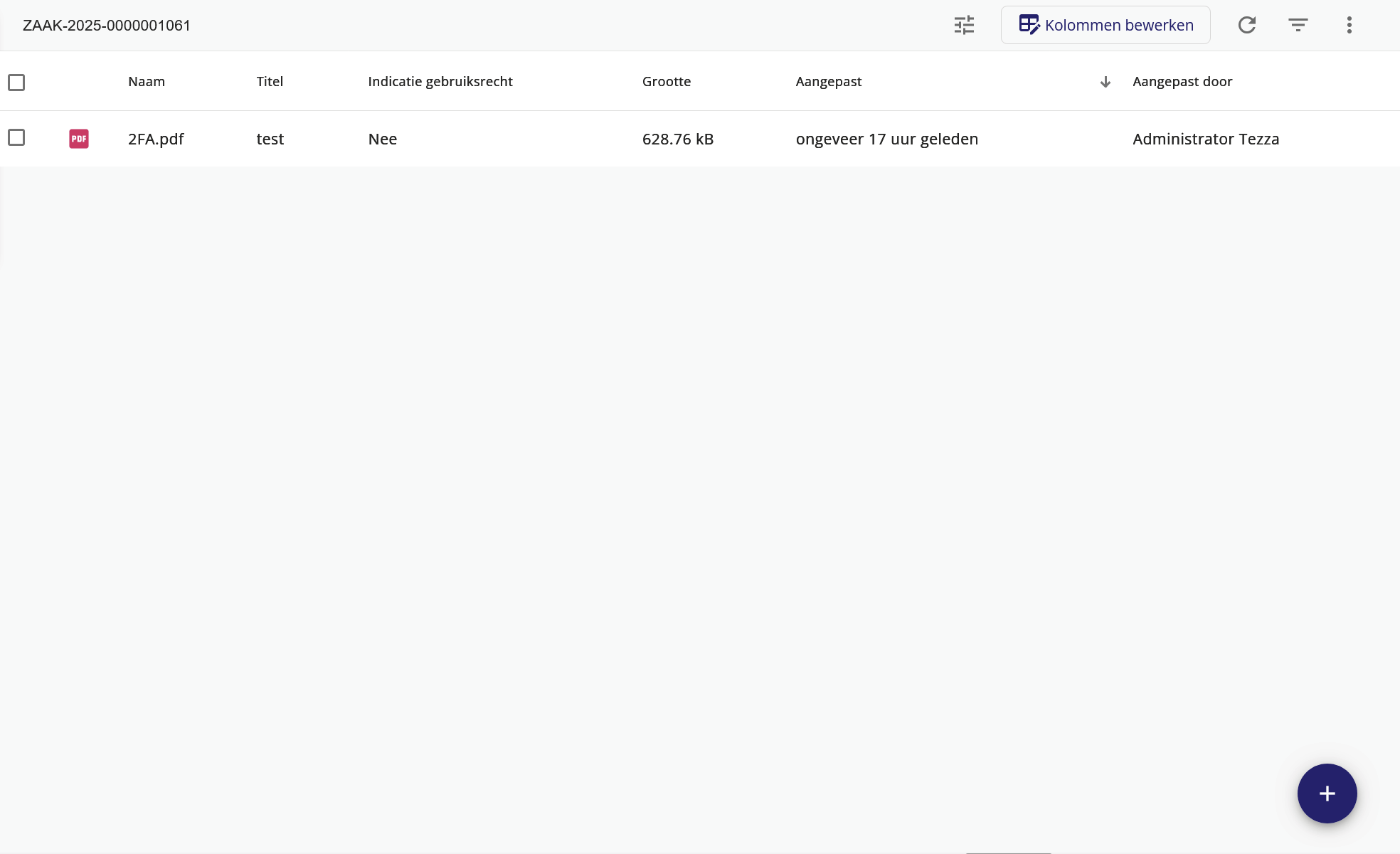The image size is (1400, 854).
Task: Open the three-dot more options menu
Action: pyautogui.click(x=1349, y=25)
